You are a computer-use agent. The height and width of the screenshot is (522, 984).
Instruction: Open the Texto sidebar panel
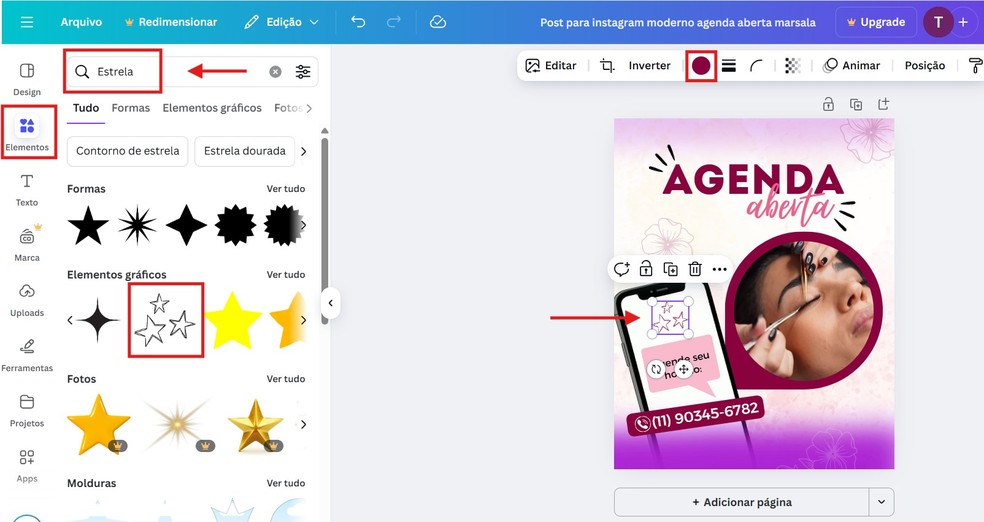coord(27,190)
